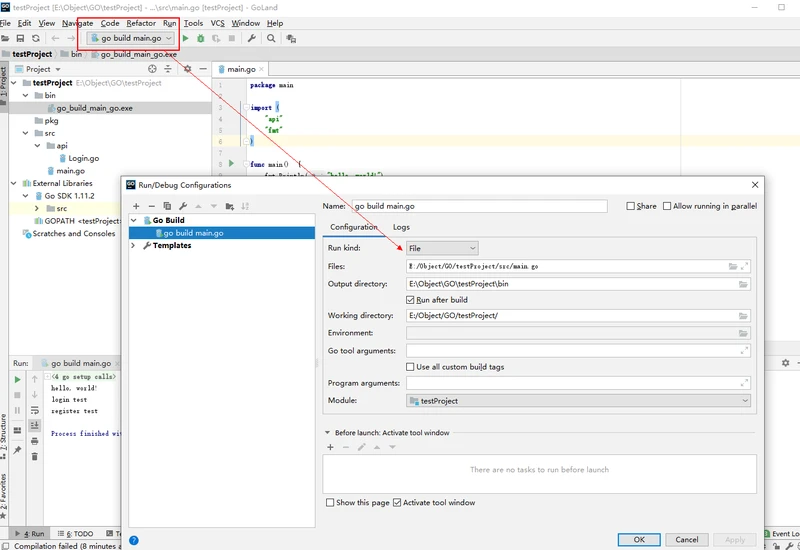Click the Project panel gear settings icon
The height and width of the screenshot is (550, 800).
point(186,69)
